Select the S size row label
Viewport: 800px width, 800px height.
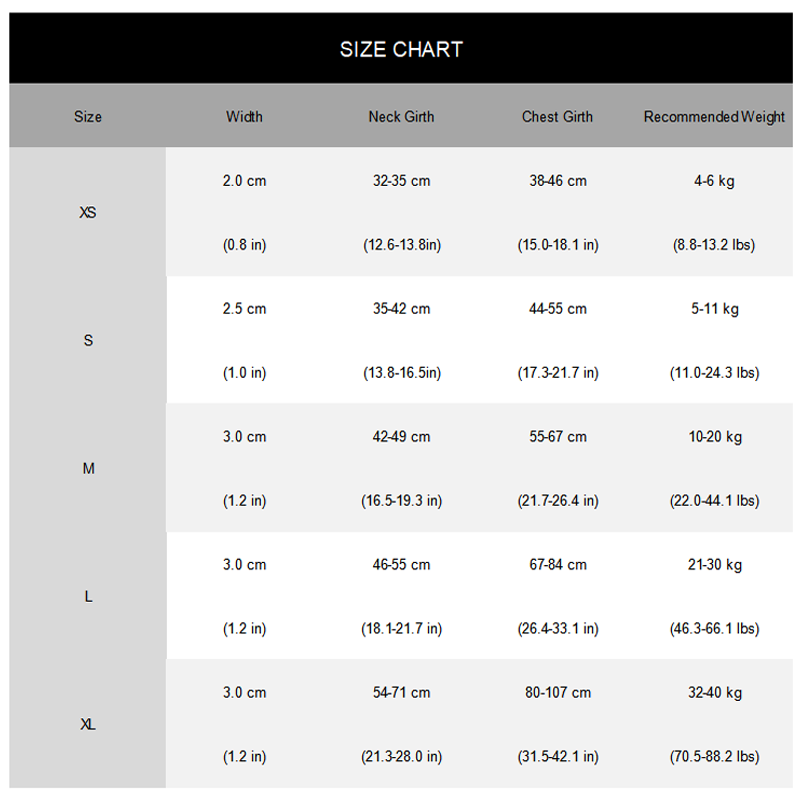tap(88, 340)
